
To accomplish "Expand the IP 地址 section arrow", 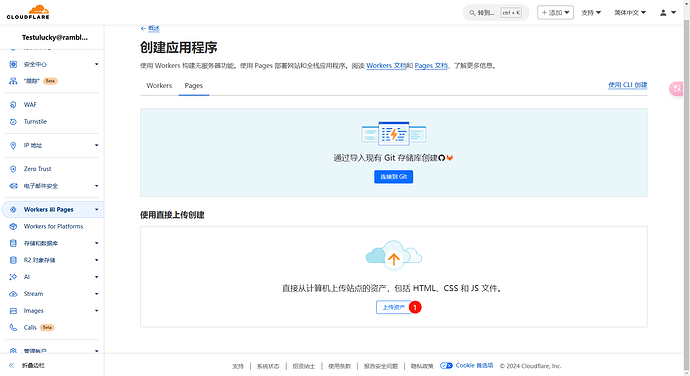I will click(x=96, y=145).
